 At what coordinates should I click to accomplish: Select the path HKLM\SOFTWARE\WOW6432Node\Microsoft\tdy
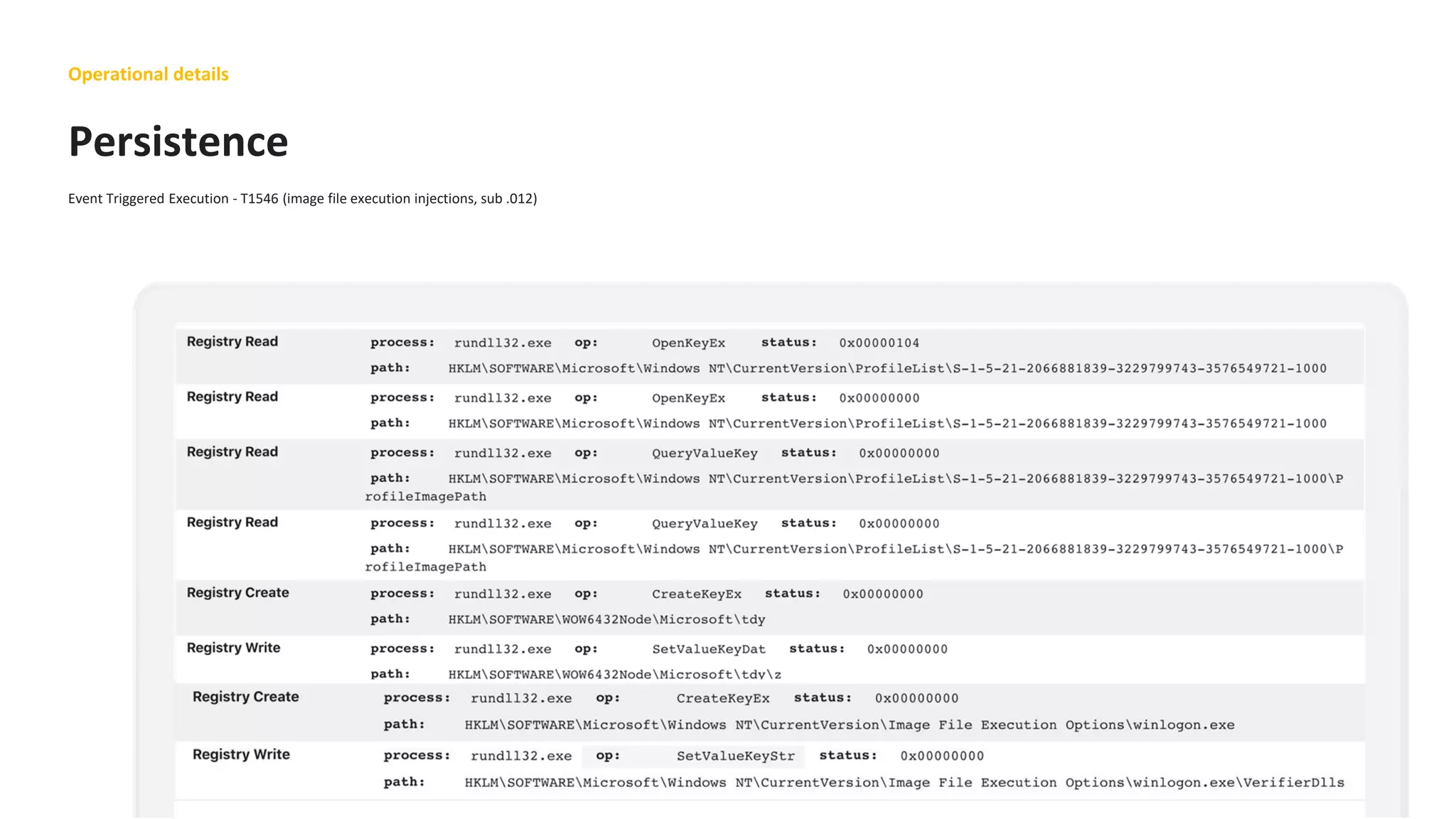606,619
